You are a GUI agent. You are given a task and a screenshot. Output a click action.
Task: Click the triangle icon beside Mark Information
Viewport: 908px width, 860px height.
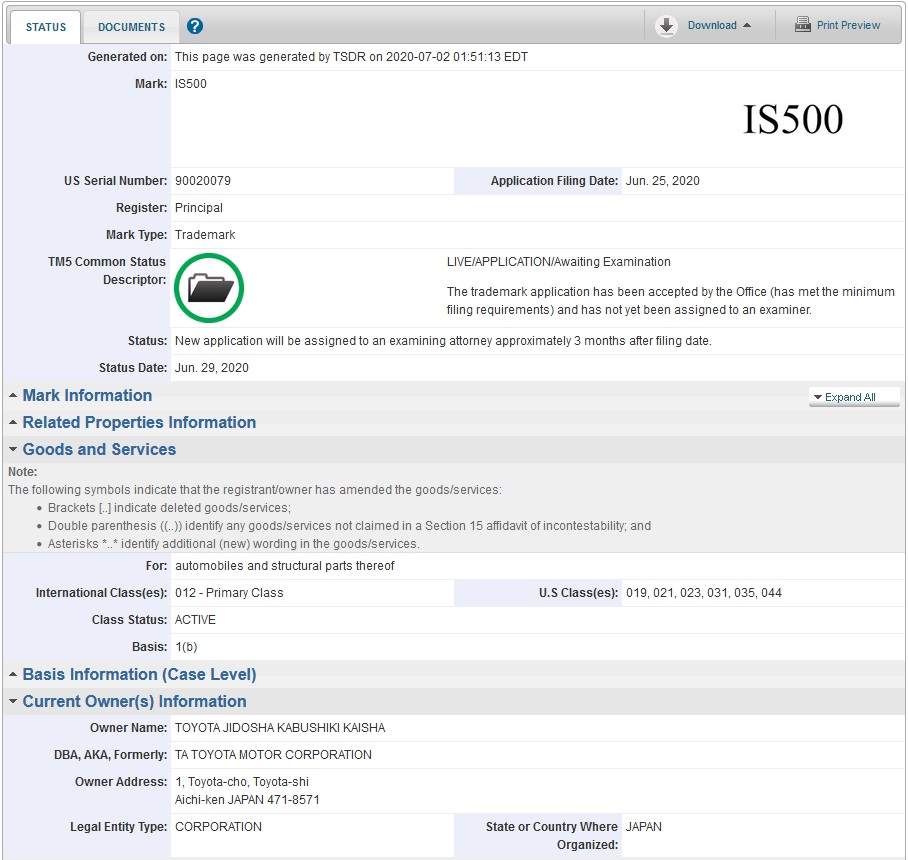[x=13, y=396]
